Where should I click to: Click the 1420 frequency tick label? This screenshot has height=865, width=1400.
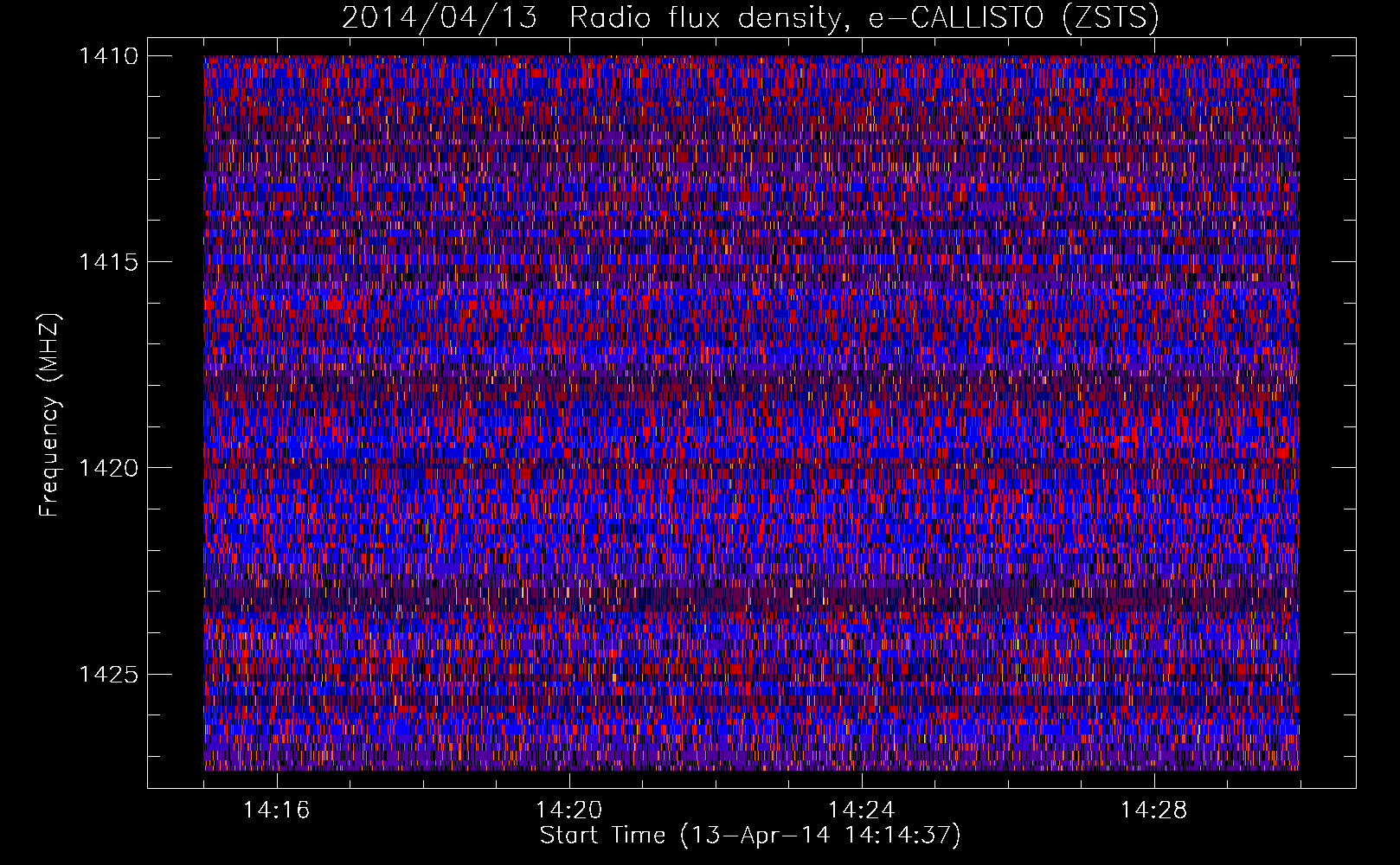tap(108, 468)
